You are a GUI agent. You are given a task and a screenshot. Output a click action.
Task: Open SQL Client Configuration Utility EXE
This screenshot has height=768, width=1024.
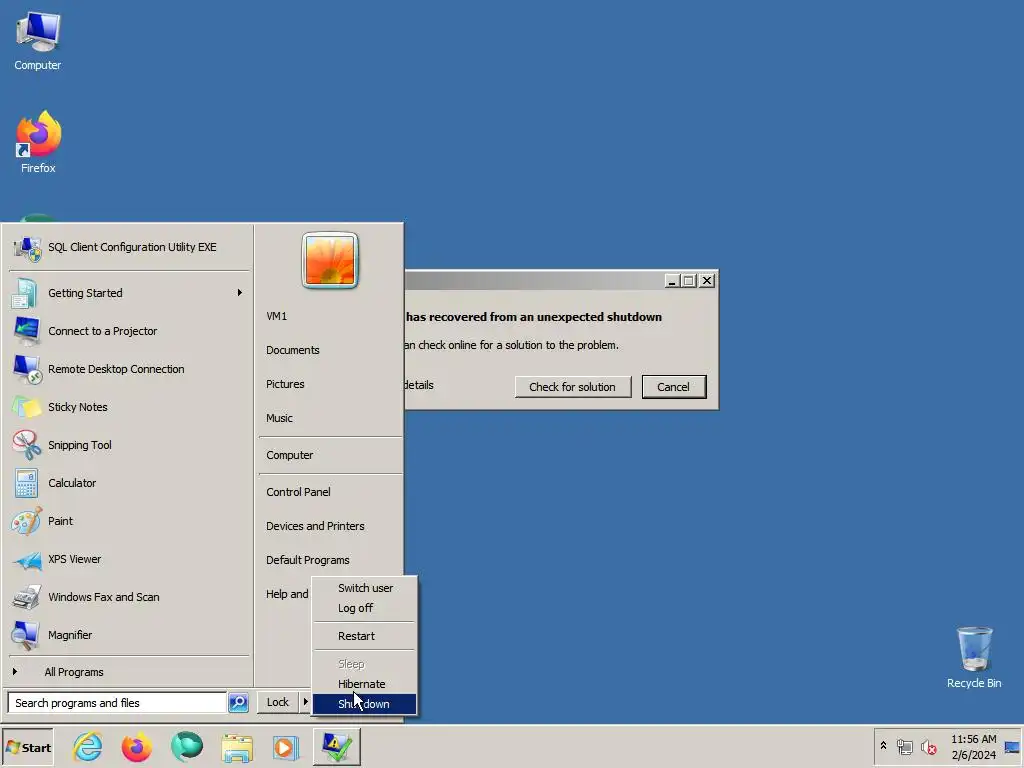coord(129,247)
